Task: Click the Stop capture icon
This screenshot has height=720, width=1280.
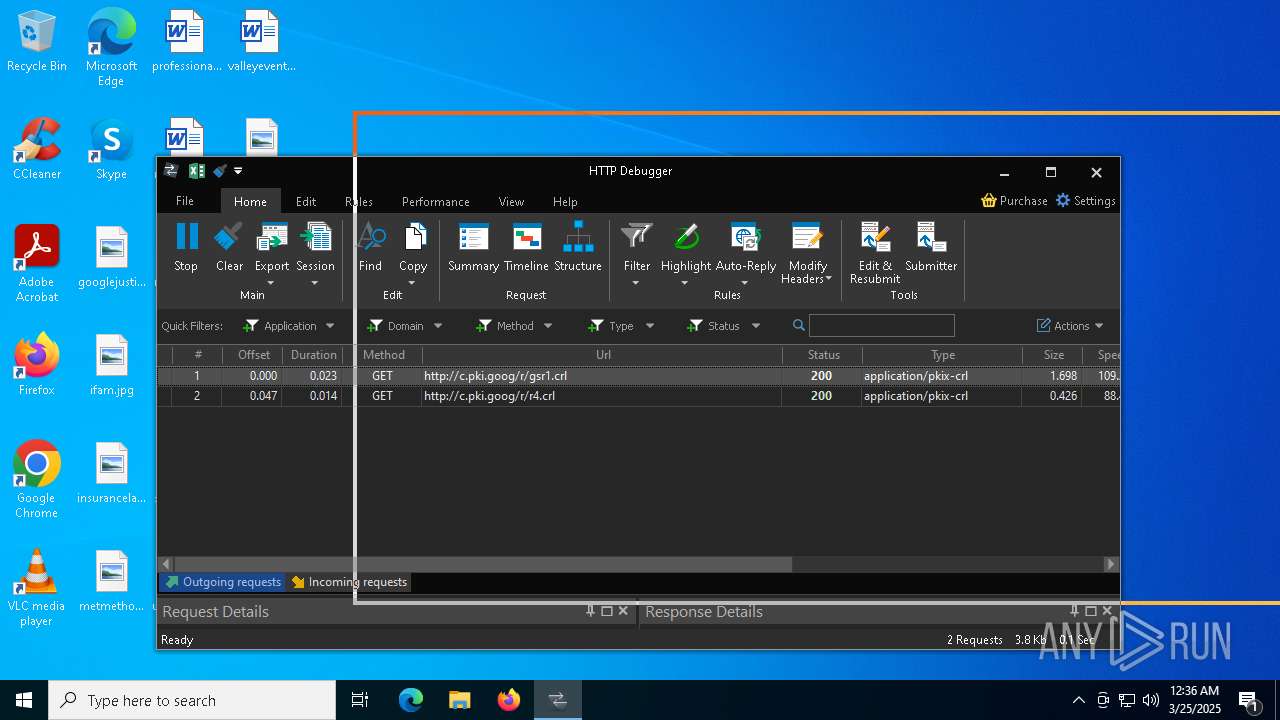Action: coord(187,236)
